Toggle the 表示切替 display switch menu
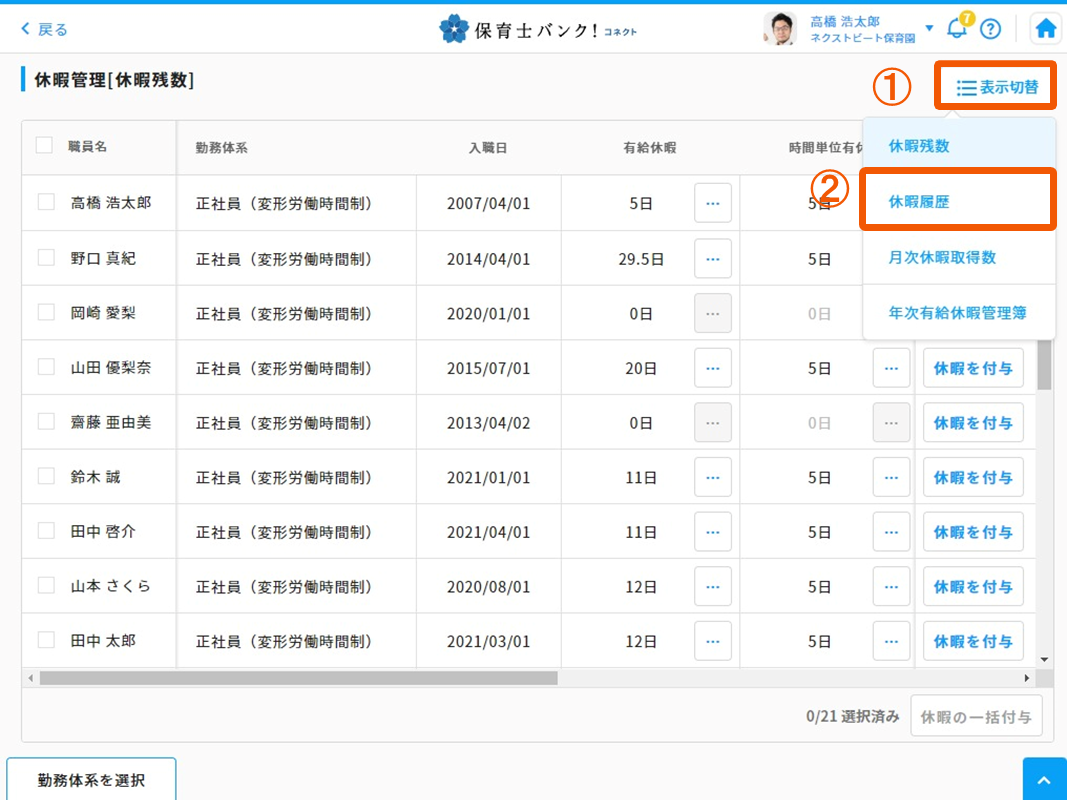This screenshot has width=1067, height=800. click(996, 88)
